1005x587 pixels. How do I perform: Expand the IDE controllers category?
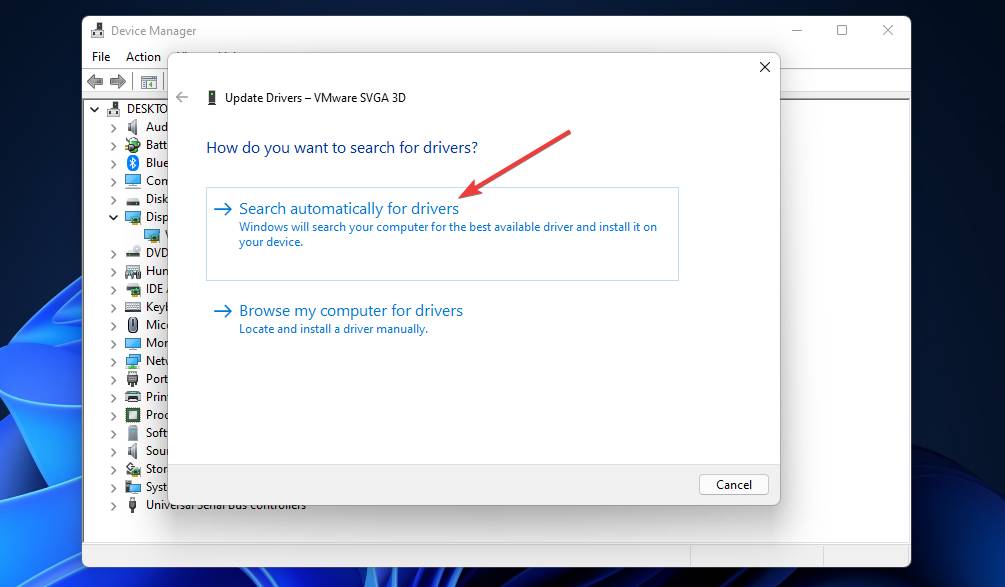point(113,290)
